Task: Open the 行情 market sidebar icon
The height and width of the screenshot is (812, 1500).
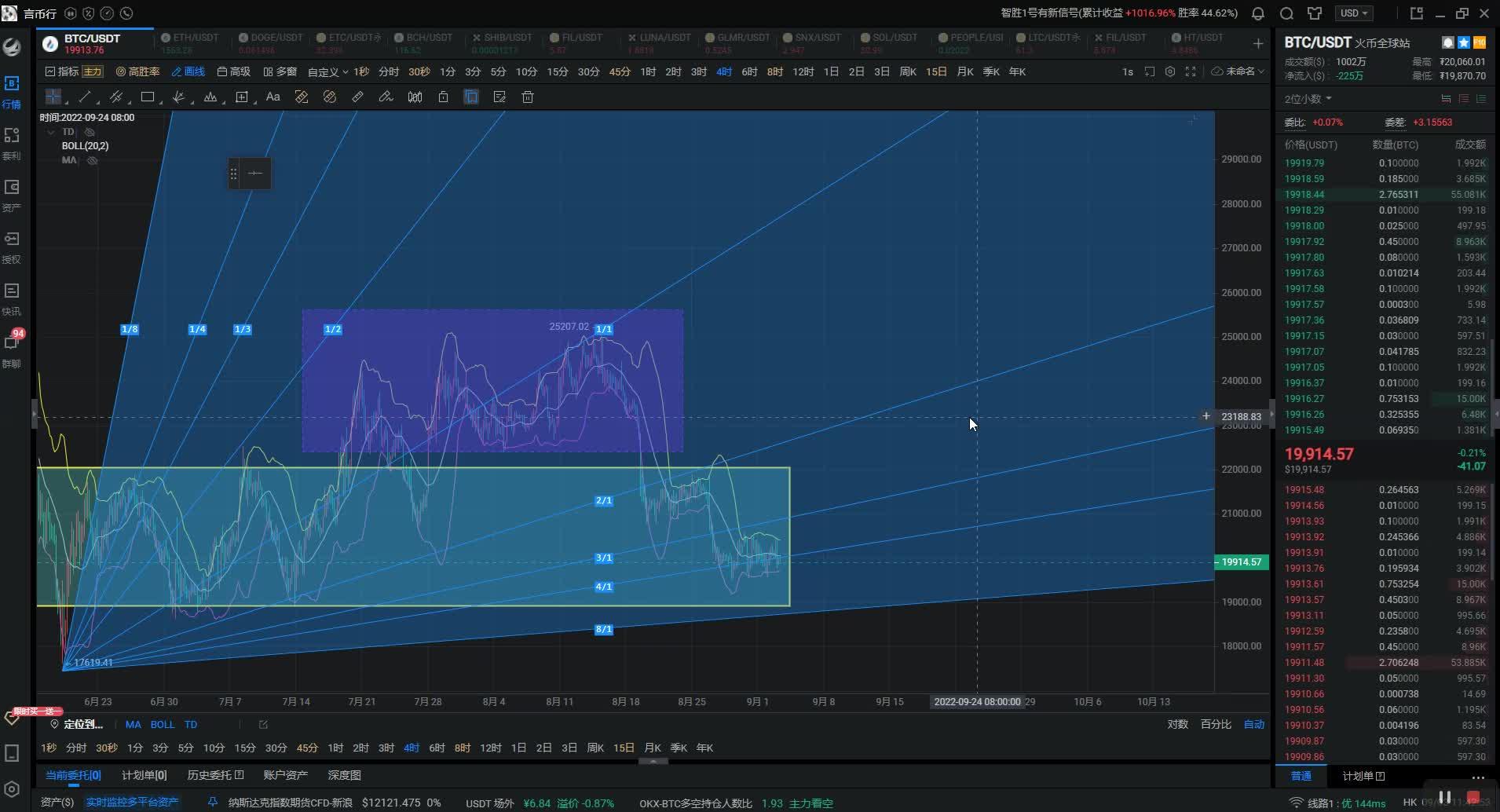Action: pyautogui.click(x=12, y=91)
